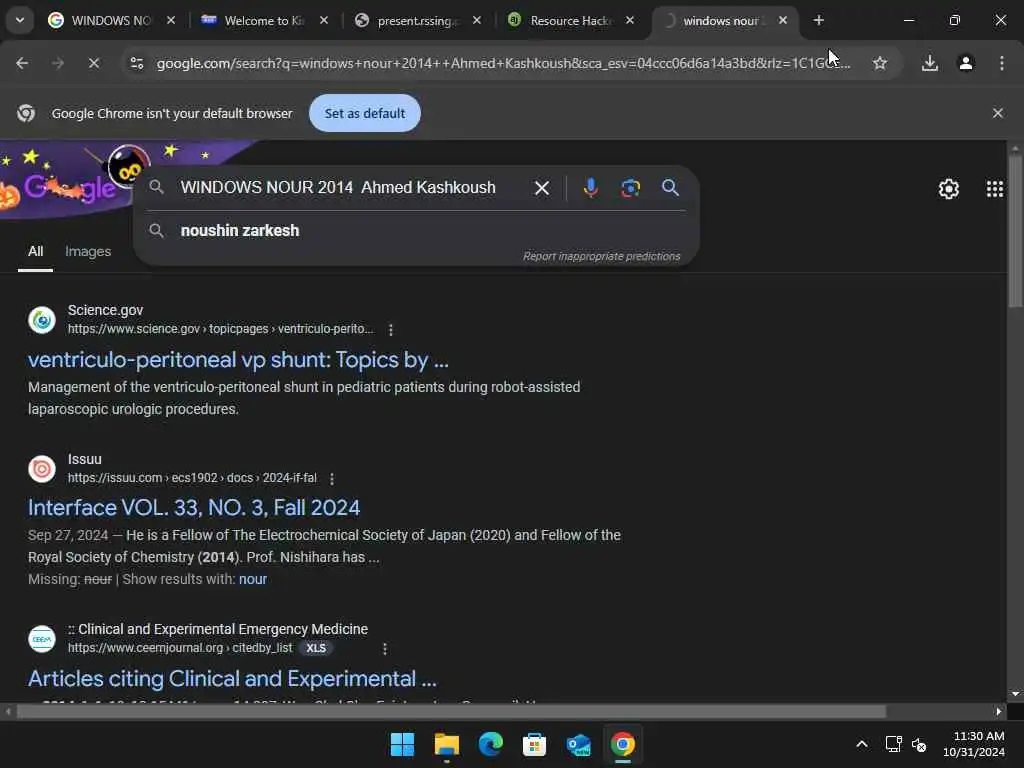This screenshot has width=1024, height=768.
Task: Click the Chrome taskbar icon
Action: pyautogui.click(x=622, y=744)
